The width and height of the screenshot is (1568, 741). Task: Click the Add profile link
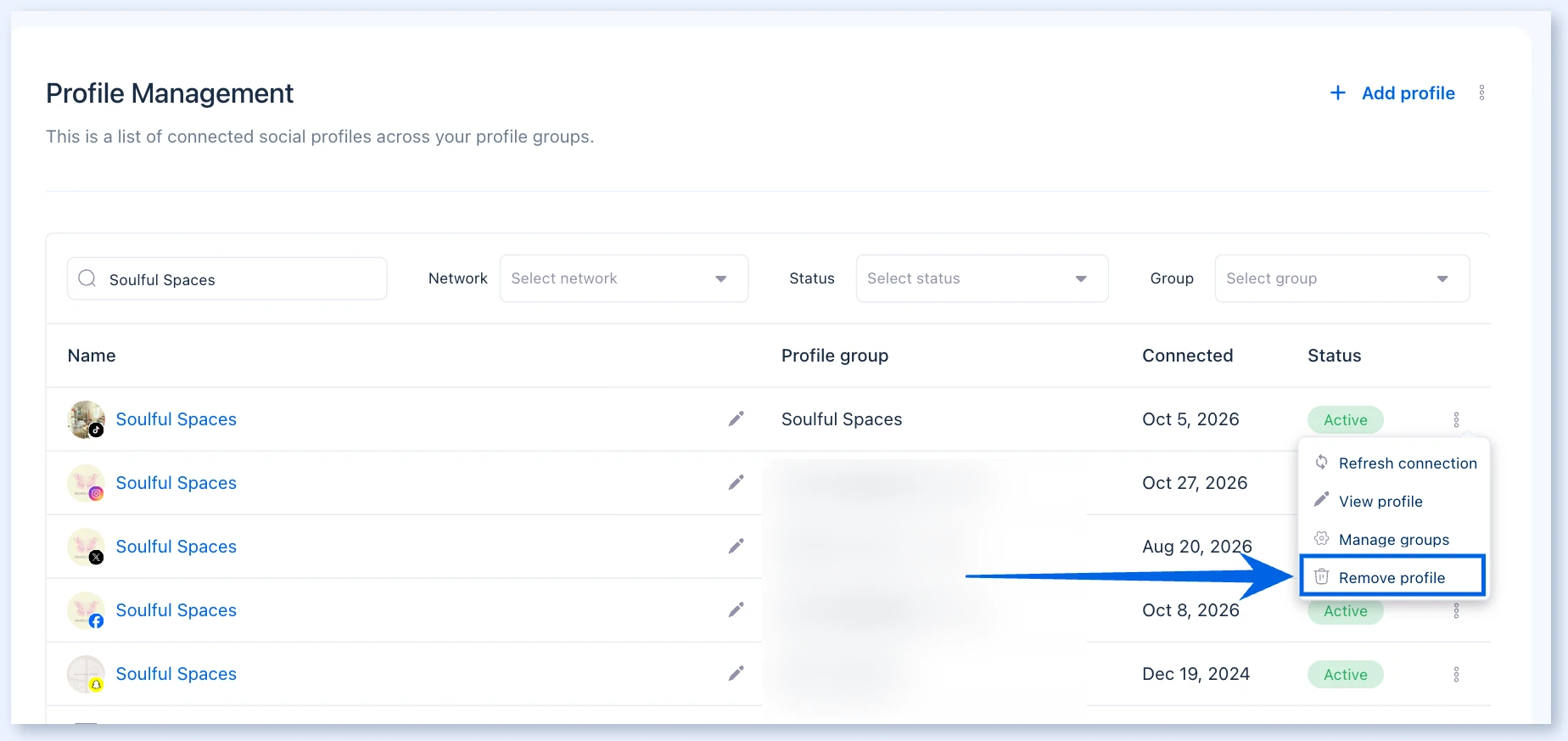(x=1408, y=93)
